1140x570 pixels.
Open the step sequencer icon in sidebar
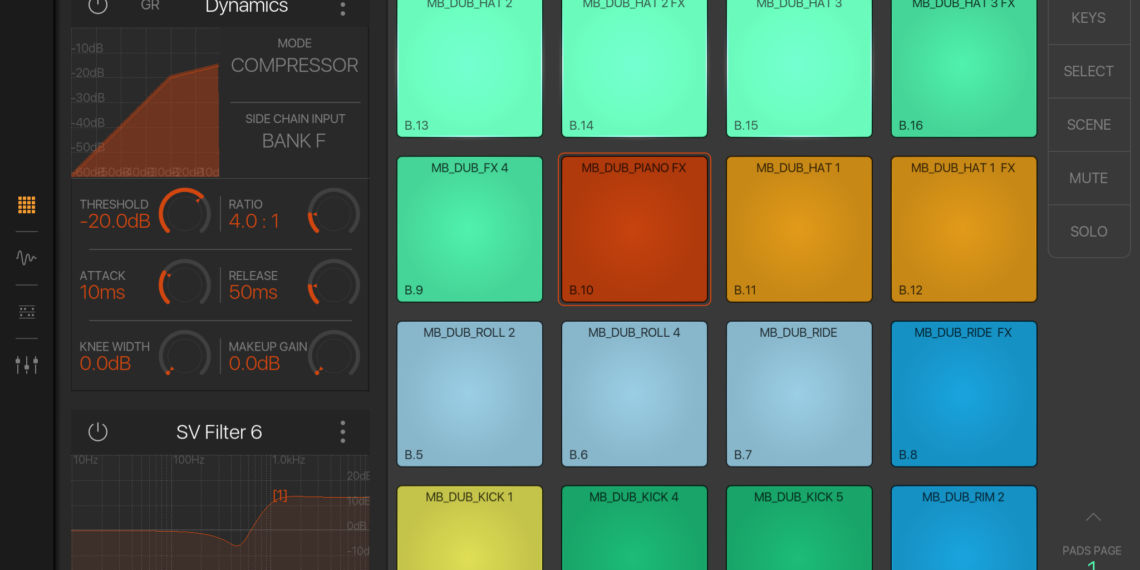(x=27, y=312)
